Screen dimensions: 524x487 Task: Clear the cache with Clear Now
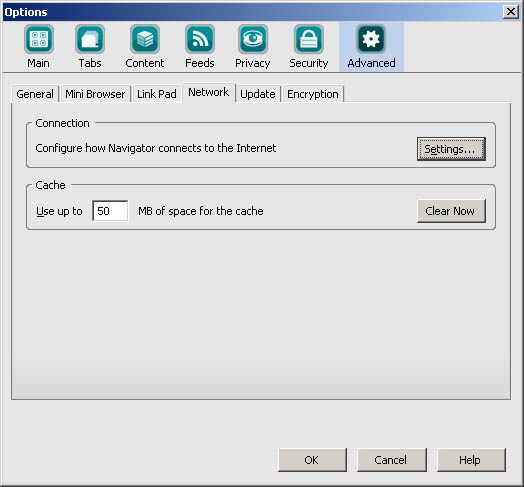pyautogui.click(x=451, y=211)
